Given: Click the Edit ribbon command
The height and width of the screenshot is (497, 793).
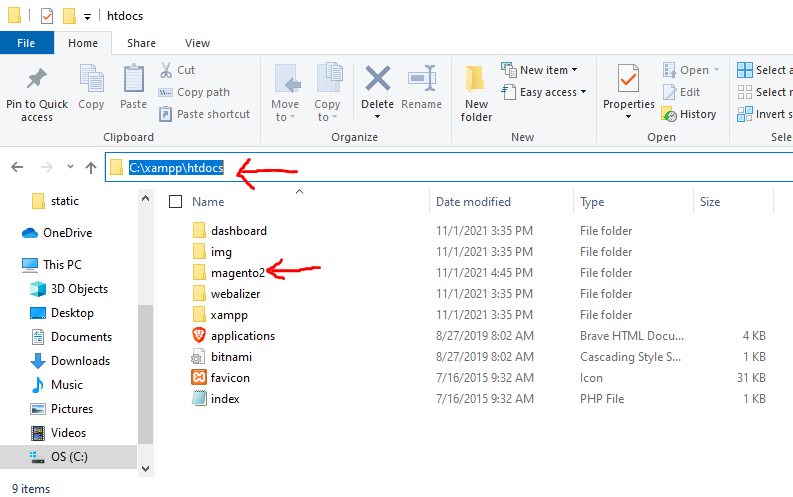Looking at the screenshot, I should point(681,92).
